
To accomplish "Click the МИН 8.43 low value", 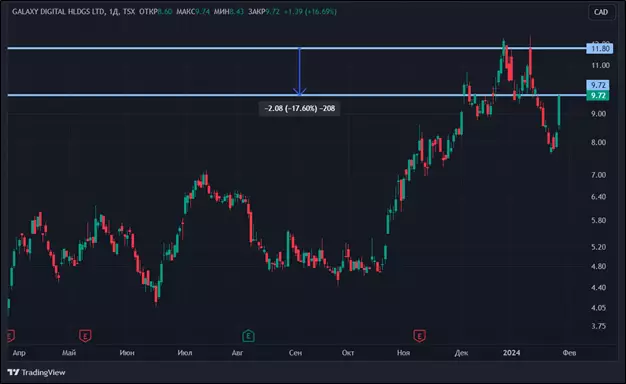I will pos(229,12).
